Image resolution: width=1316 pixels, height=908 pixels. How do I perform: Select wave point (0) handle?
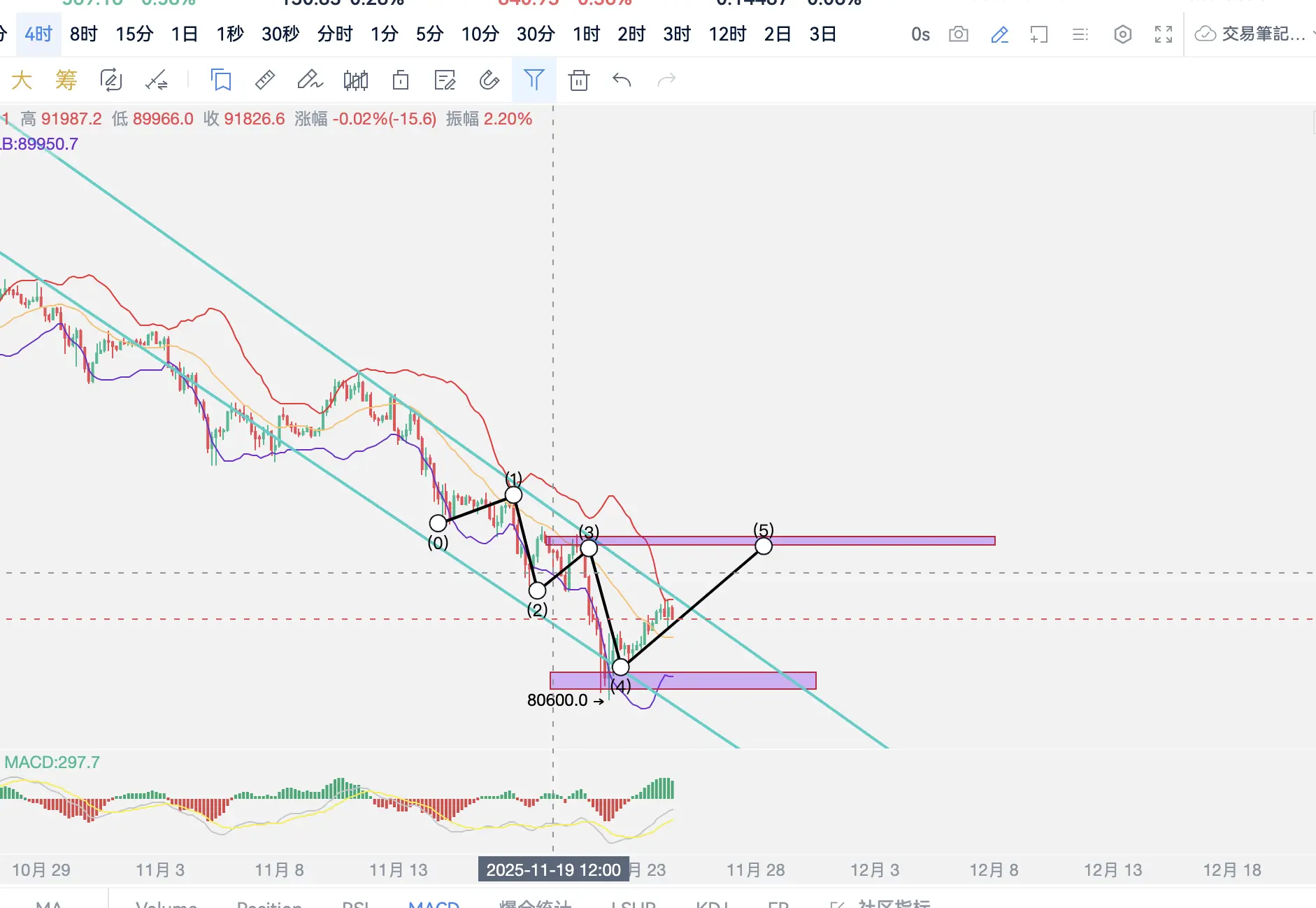tap(438, 523)
